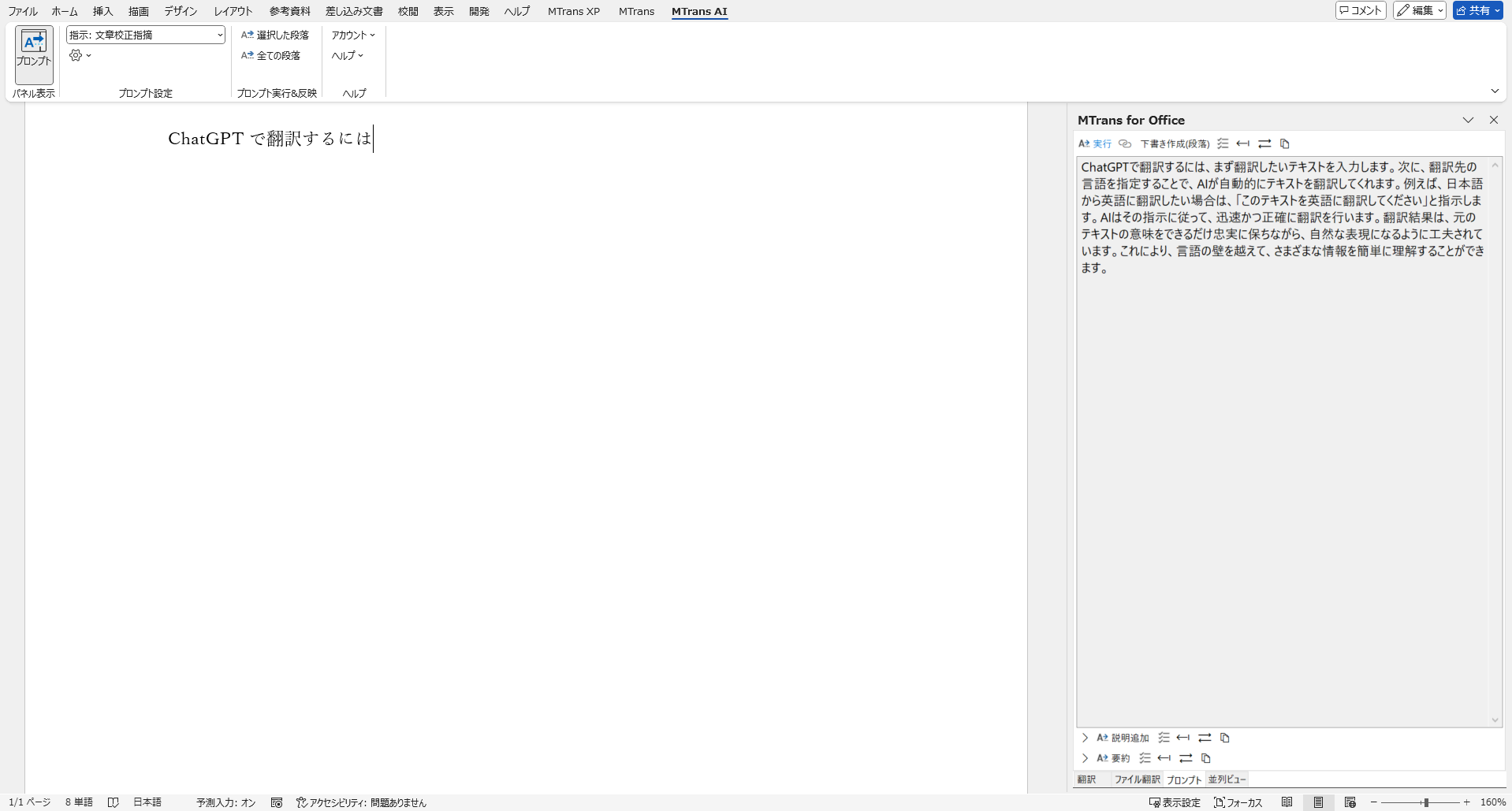Click left-arrow icon in 説明追加 row
The image size is (1512, 811).
(1183, 738)
